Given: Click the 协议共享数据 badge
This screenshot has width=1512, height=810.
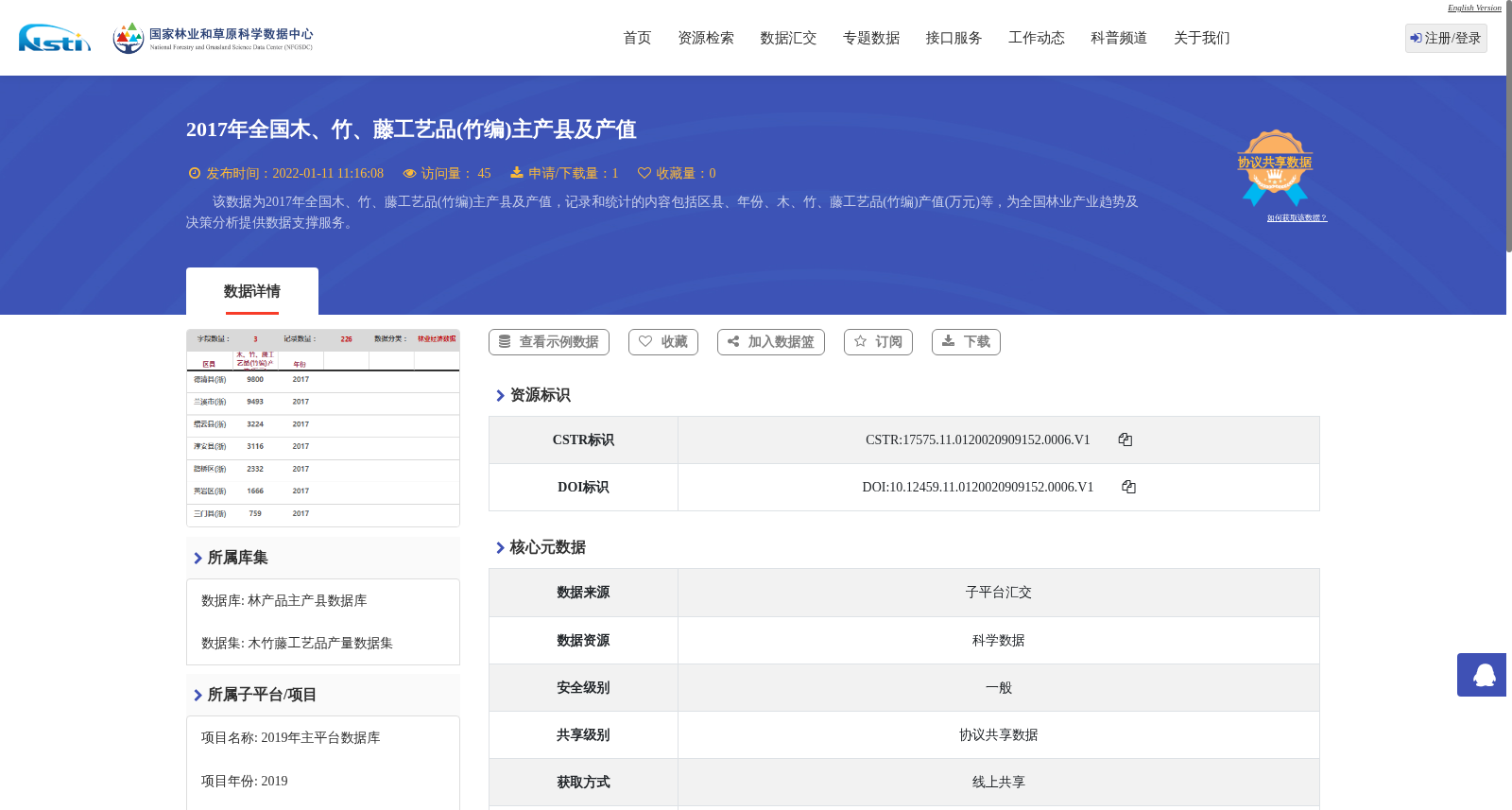Looking at the screenshot, I should click(1275, 167).
